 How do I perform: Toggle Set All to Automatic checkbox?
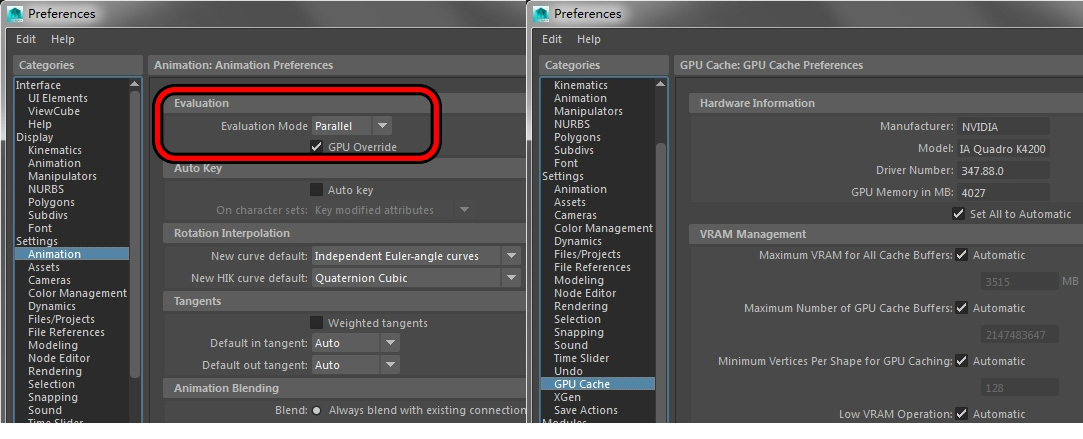[958, 214]
